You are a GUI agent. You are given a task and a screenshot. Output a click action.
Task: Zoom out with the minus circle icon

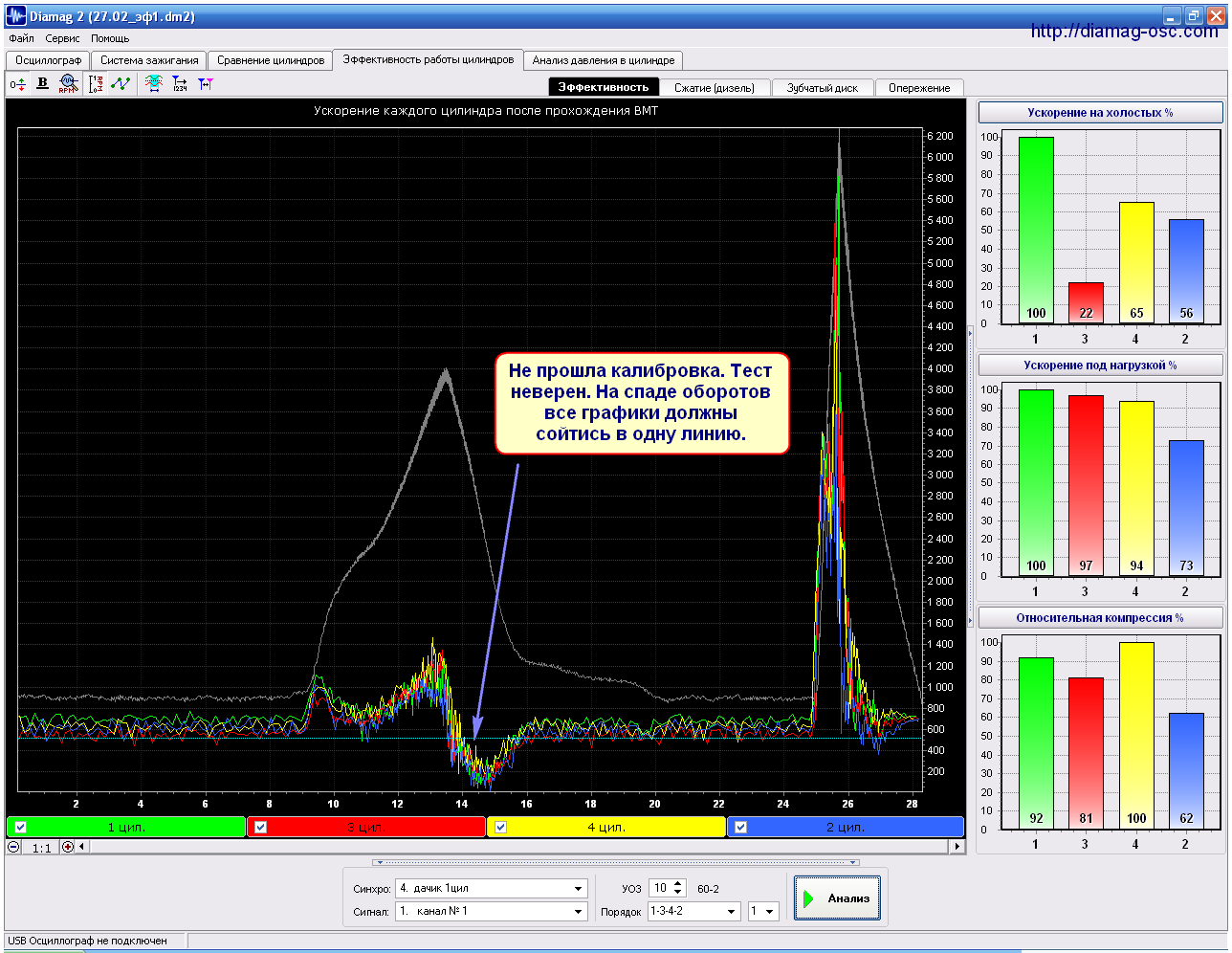(x=13, y=847)
